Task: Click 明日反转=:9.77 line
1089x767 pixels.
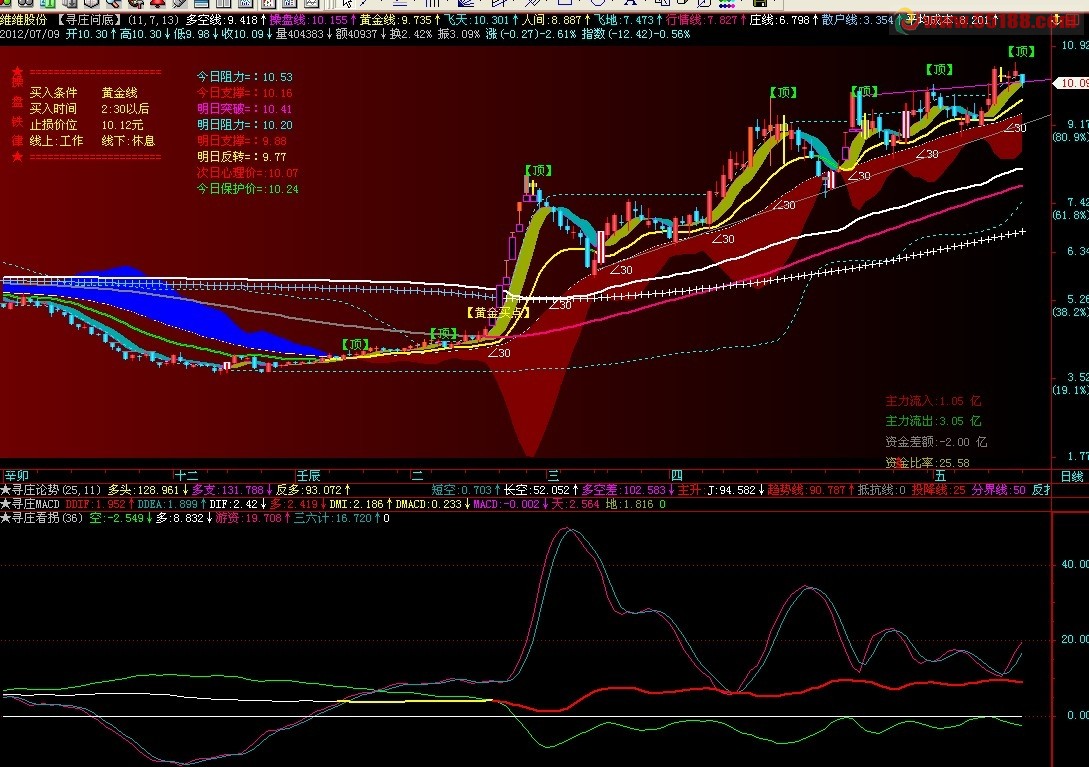Action: tap(242, 156)
